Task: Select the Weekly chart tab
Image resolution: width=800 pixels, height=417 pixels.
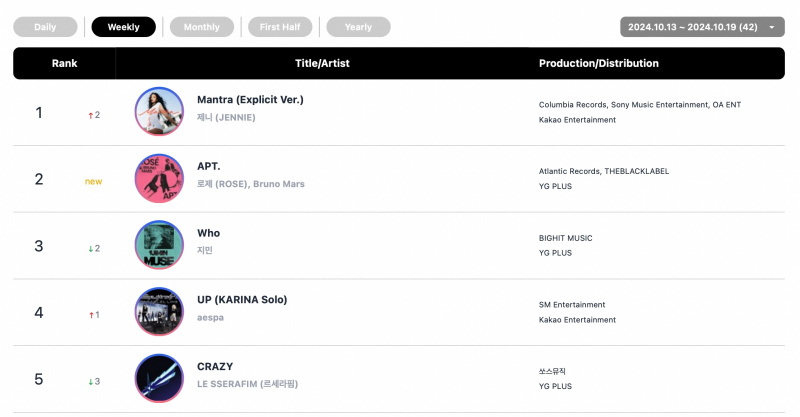Action: click(x=123, y=27)
